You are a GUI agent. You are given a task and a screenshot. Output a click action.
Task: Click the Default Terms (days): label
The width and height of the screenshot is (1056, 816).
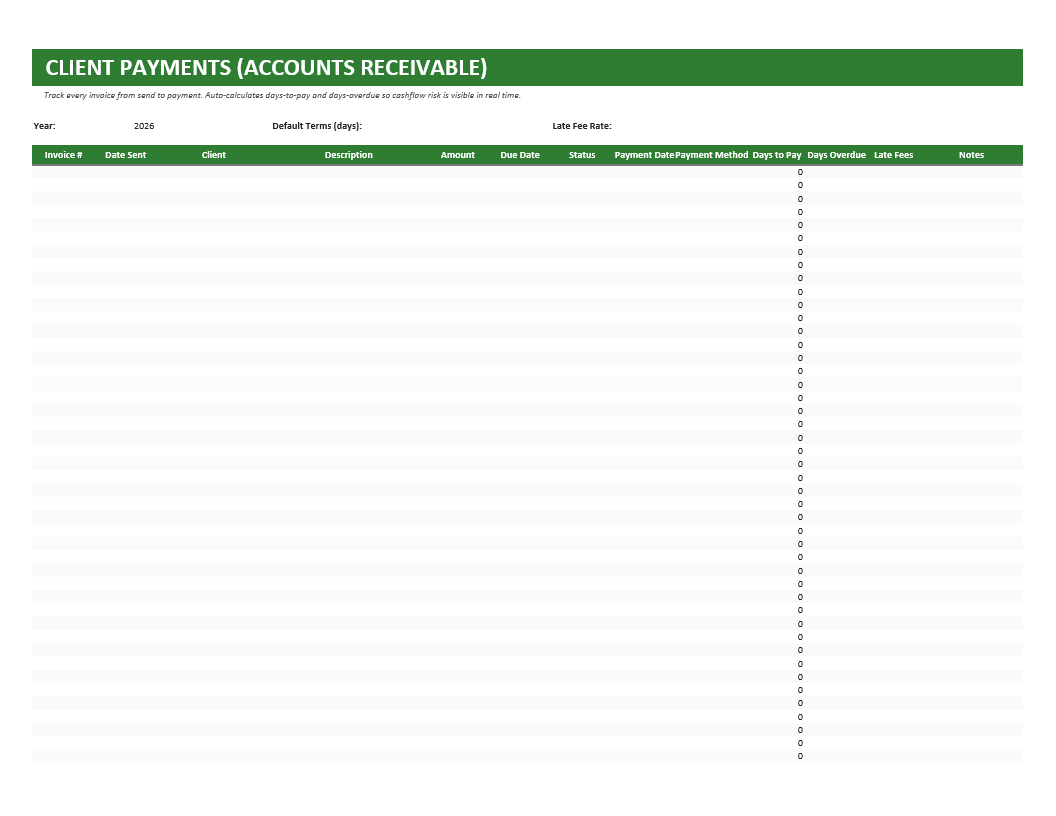point(317,126)
